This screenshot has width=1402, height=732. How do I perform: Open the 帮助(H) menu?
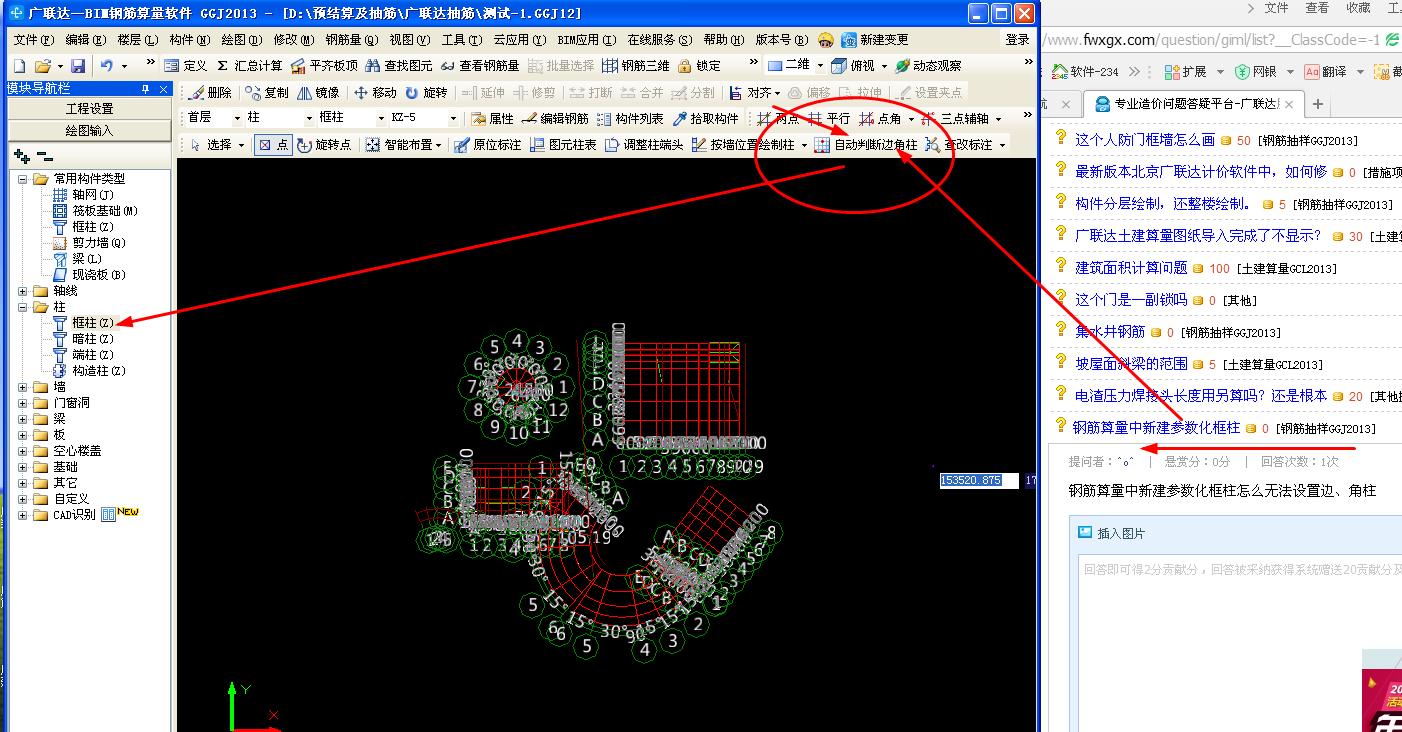[723, 40]
